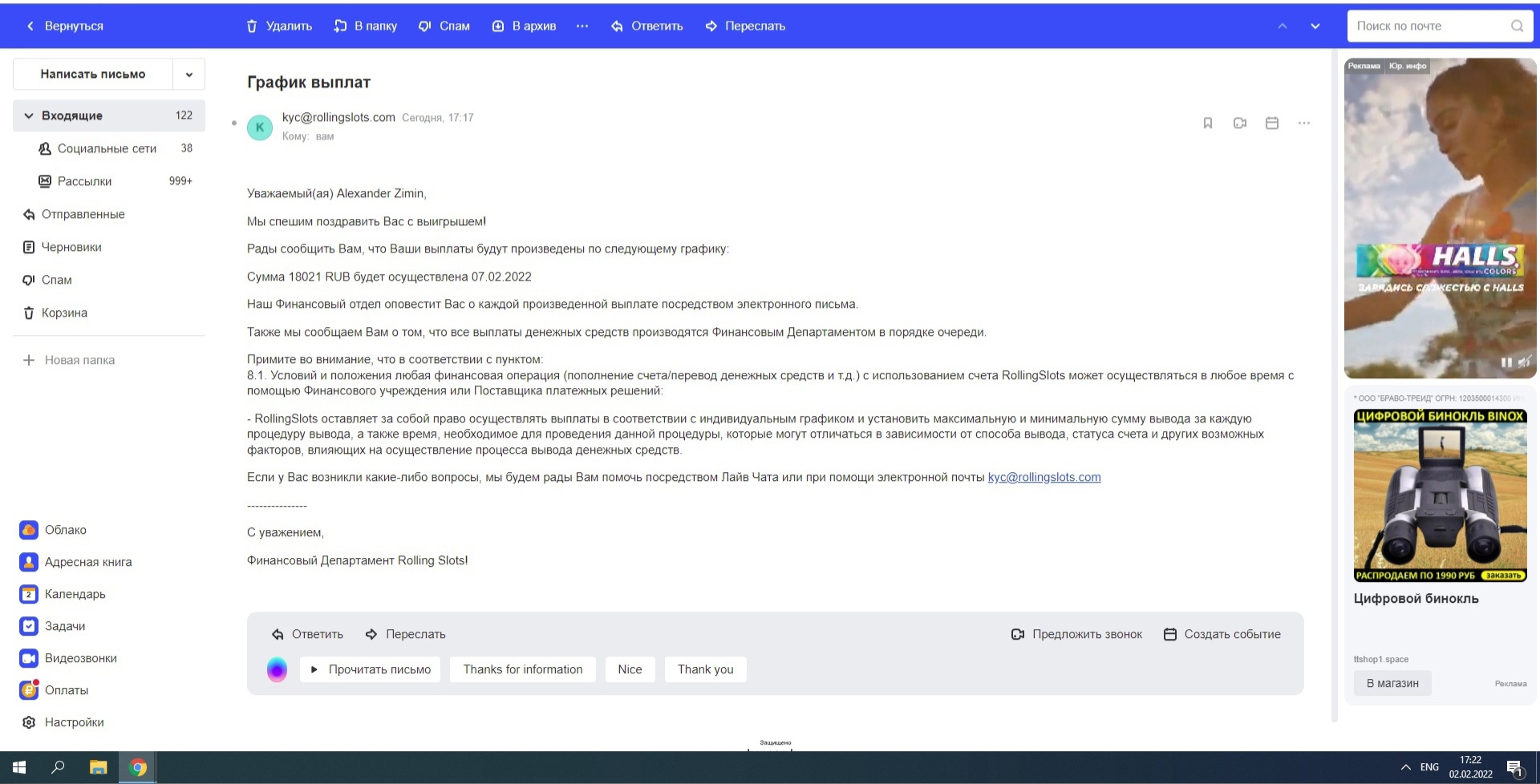This screenshot has width=1540, height=784.
Task: Click Chrome icon in taskbar
Action: click(138, 767)
